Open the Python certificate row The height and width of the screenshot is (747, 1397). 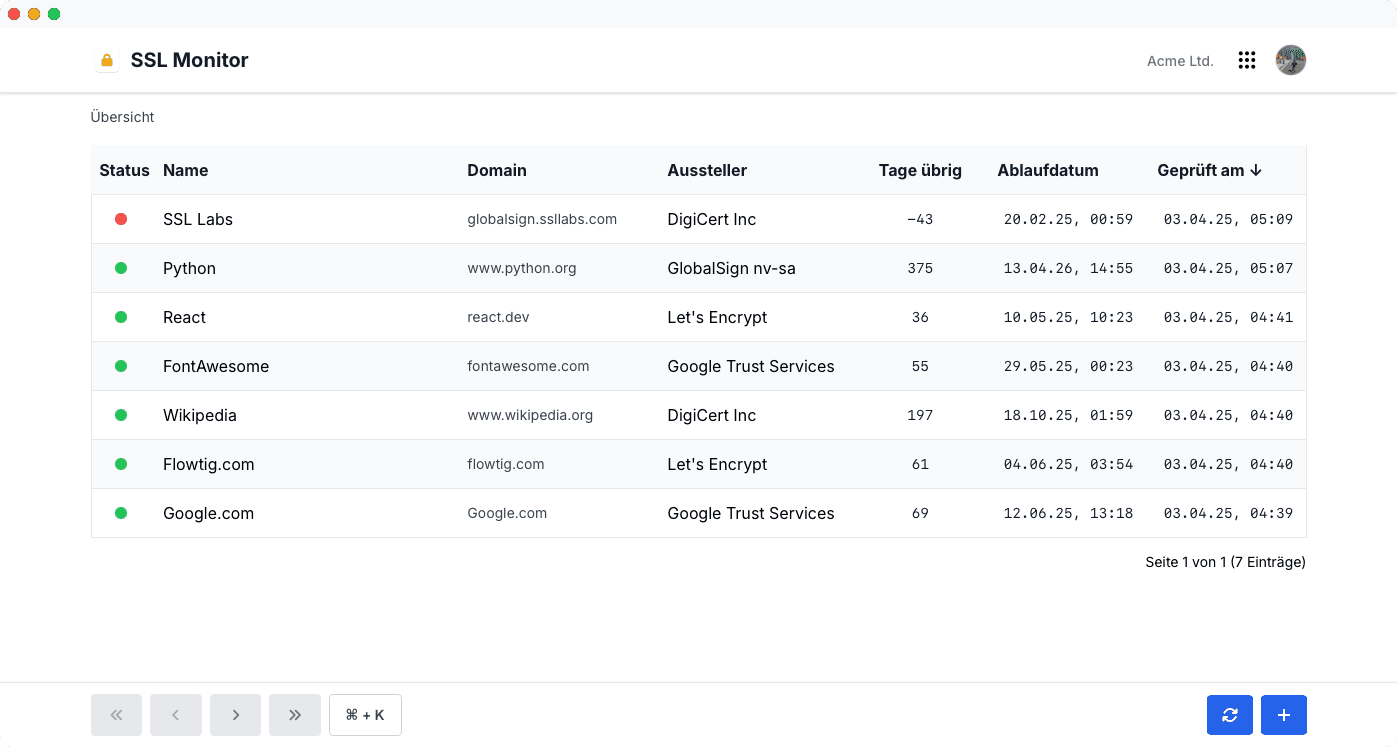pos(698,268)
